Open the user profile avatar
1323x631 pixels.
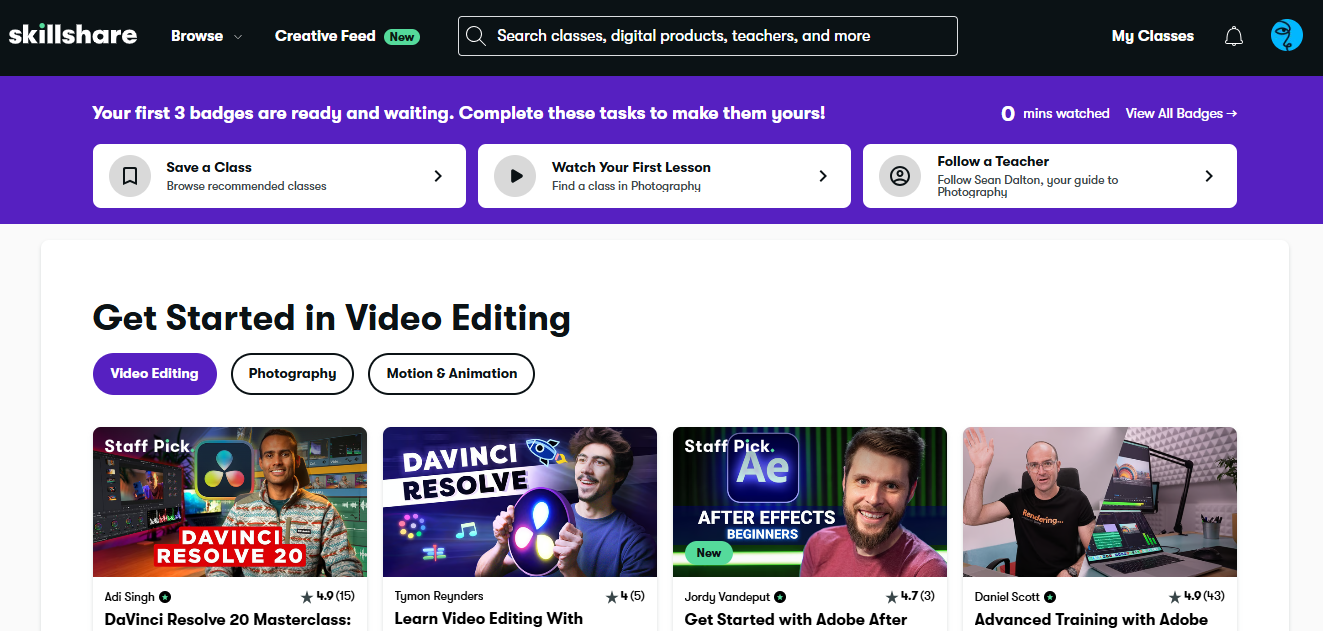1286,36
